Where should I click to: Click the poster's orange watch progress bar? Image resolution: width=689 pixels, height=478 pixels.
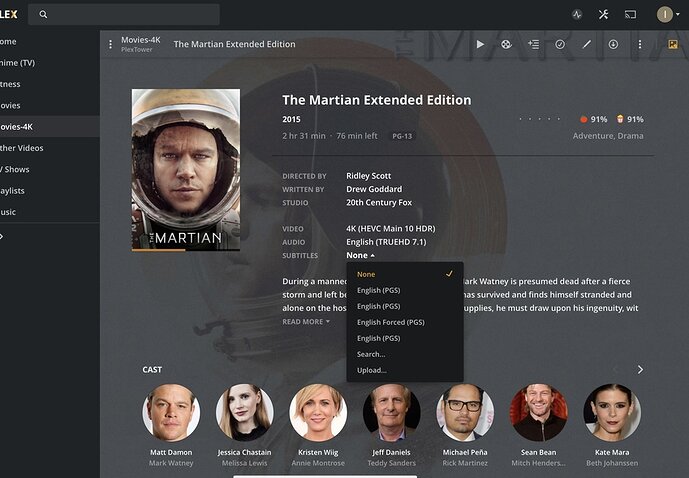click(x=159, y=250)
